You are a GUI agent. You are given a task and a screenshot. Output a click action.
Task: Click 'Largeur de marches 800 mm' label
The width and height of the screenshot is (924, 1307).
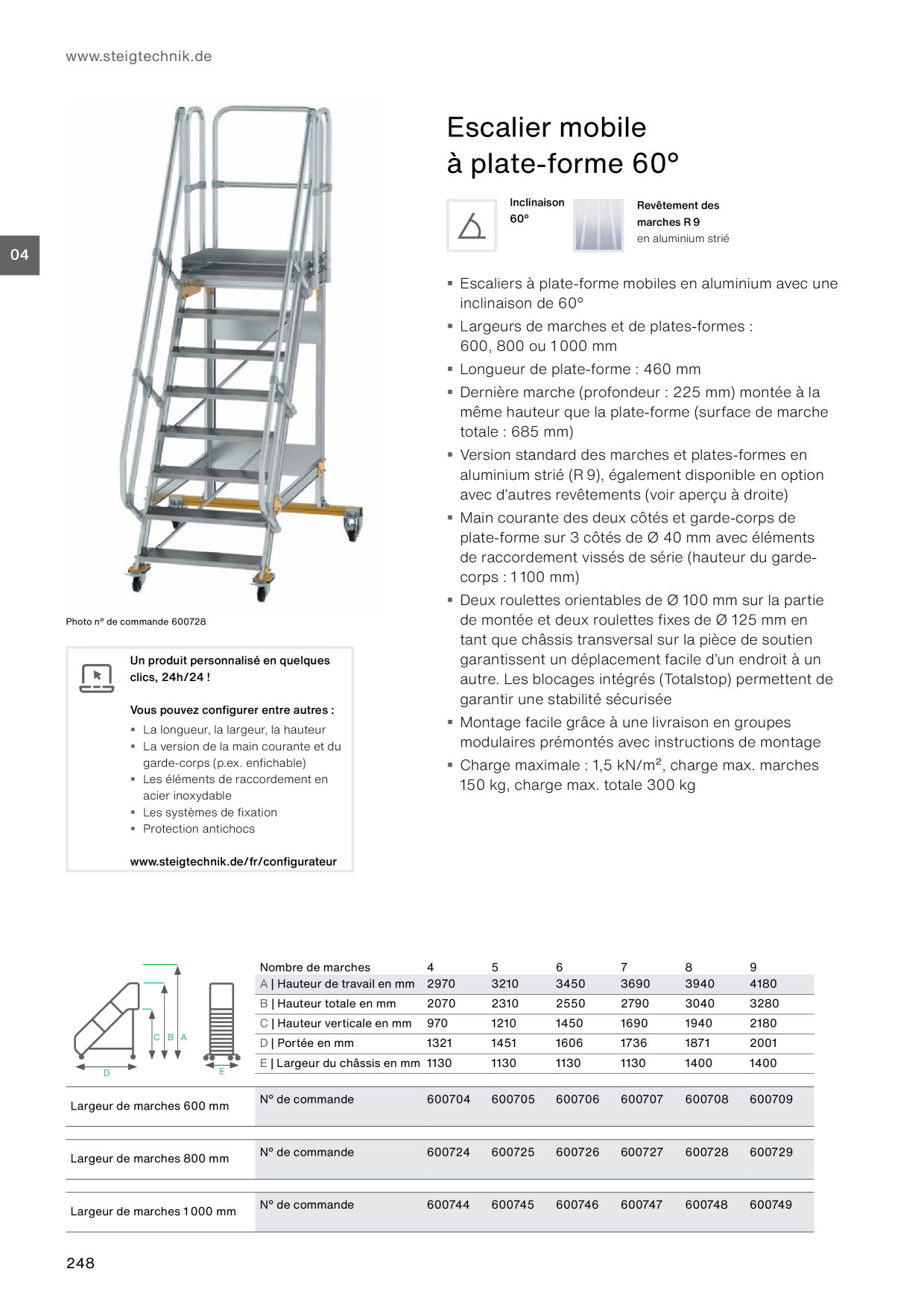pos(150,1159)
